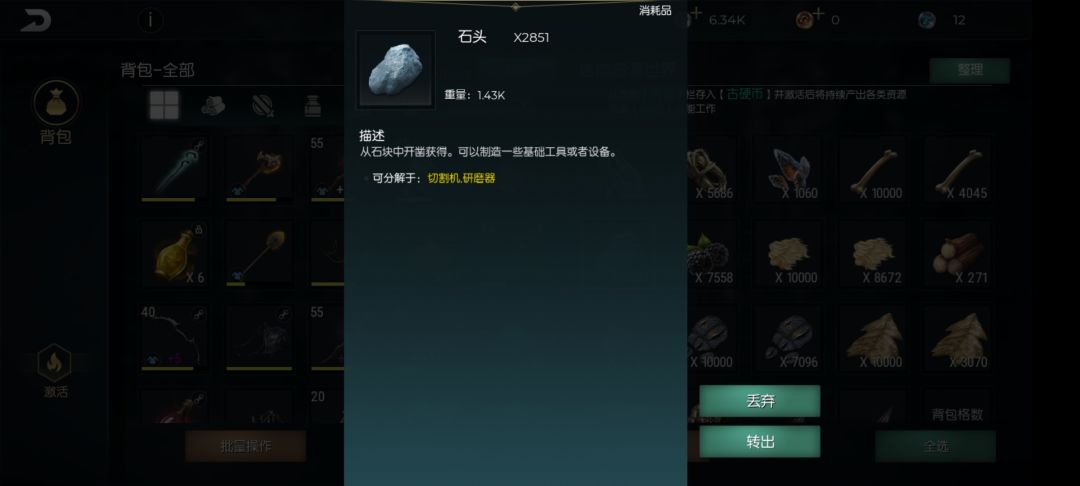Tap the plus icon beside 6.34K currency
This screenshot has height=486, width=1080.
(696, 14)
